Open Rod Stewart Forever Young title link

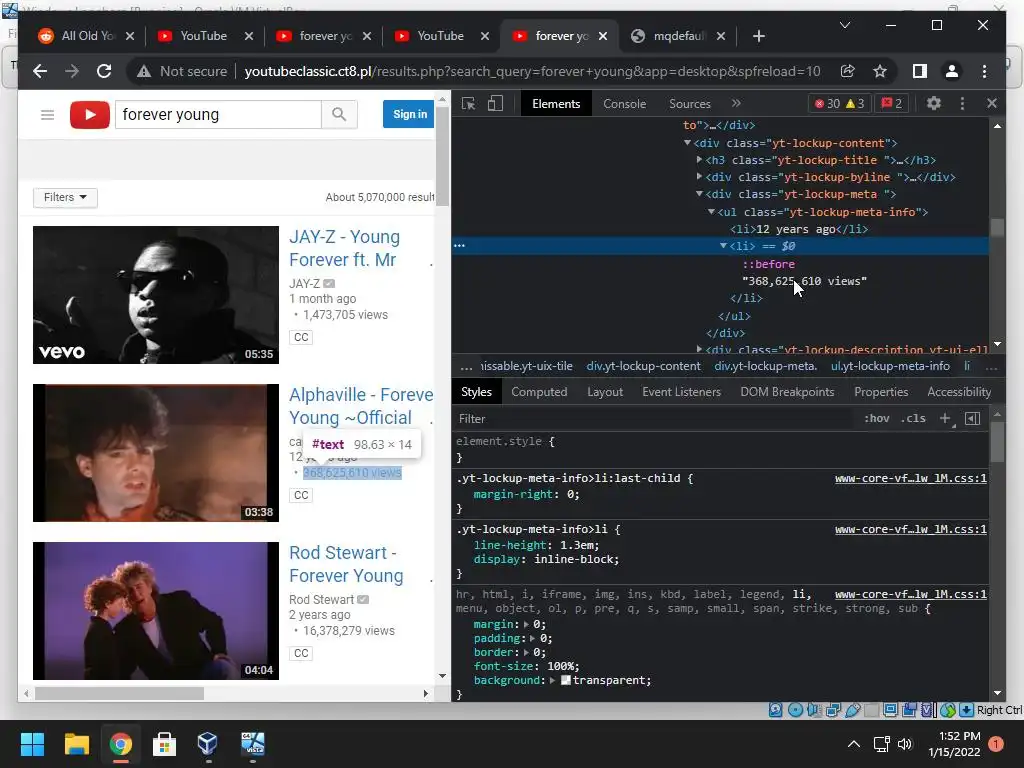pyautogui.click(x=346, y=564)
